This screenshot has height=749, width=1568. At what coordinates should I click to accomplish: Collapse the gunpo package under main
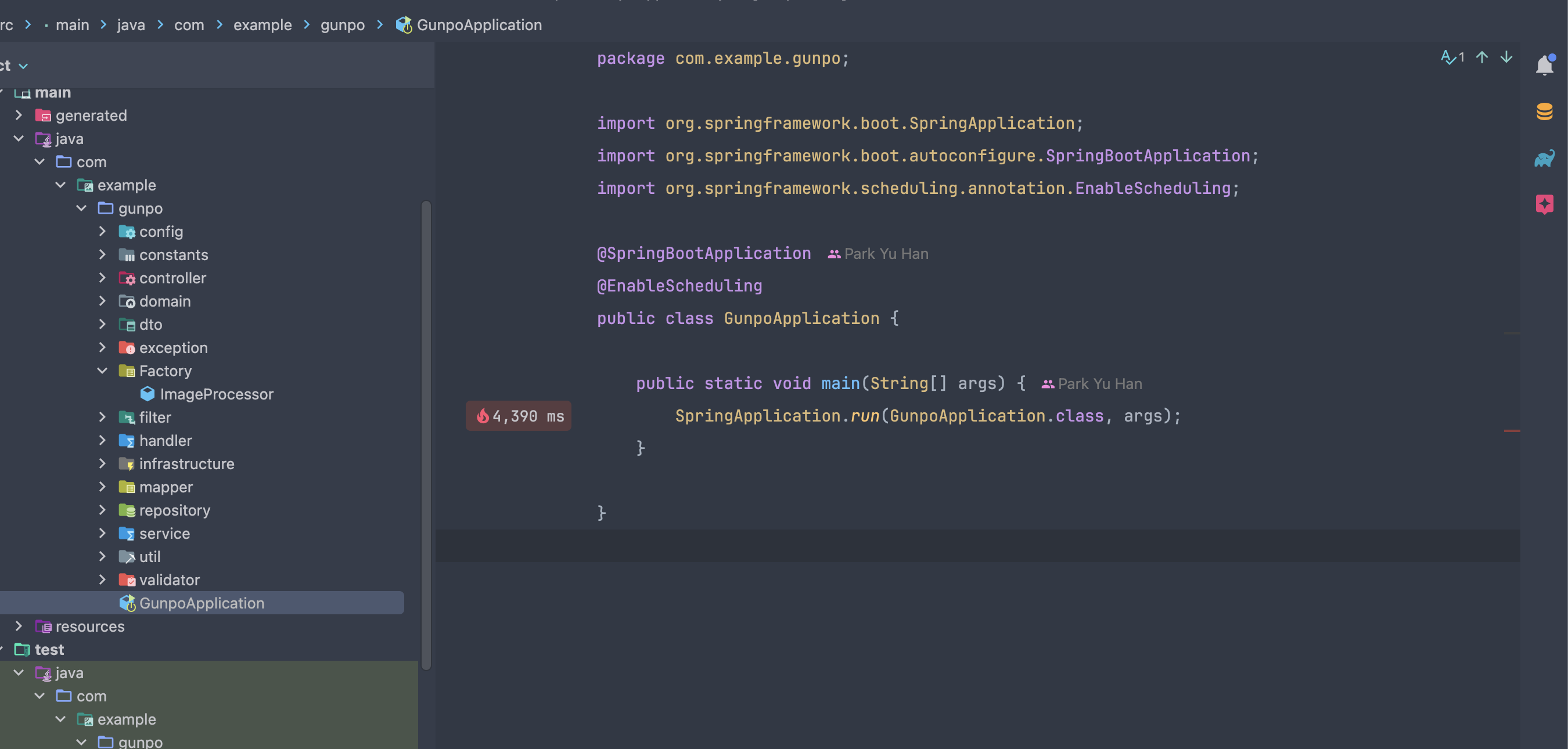coord(81,208)
